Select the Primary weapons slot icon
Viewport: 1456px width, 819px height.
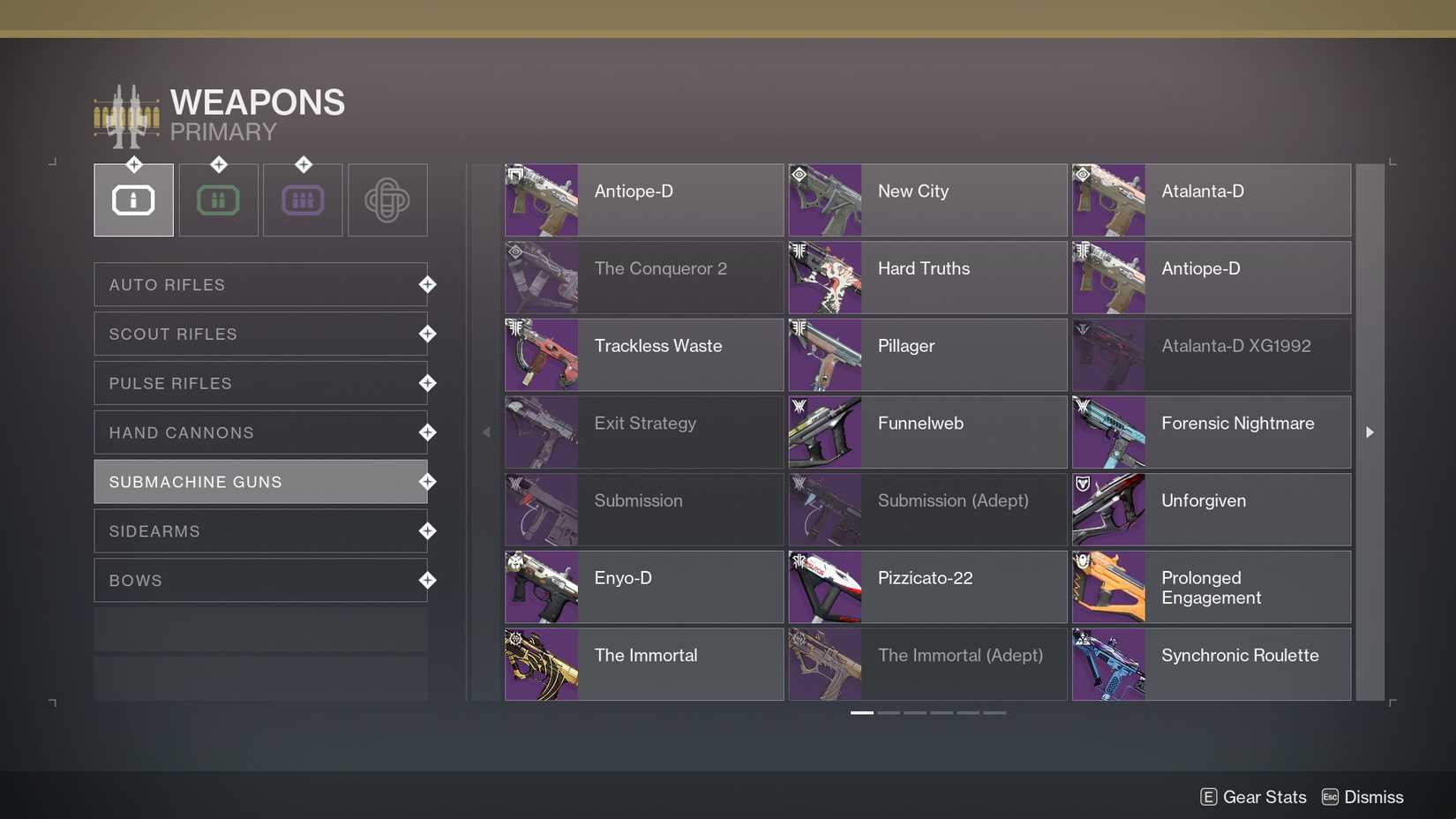(x=133, y=200)
